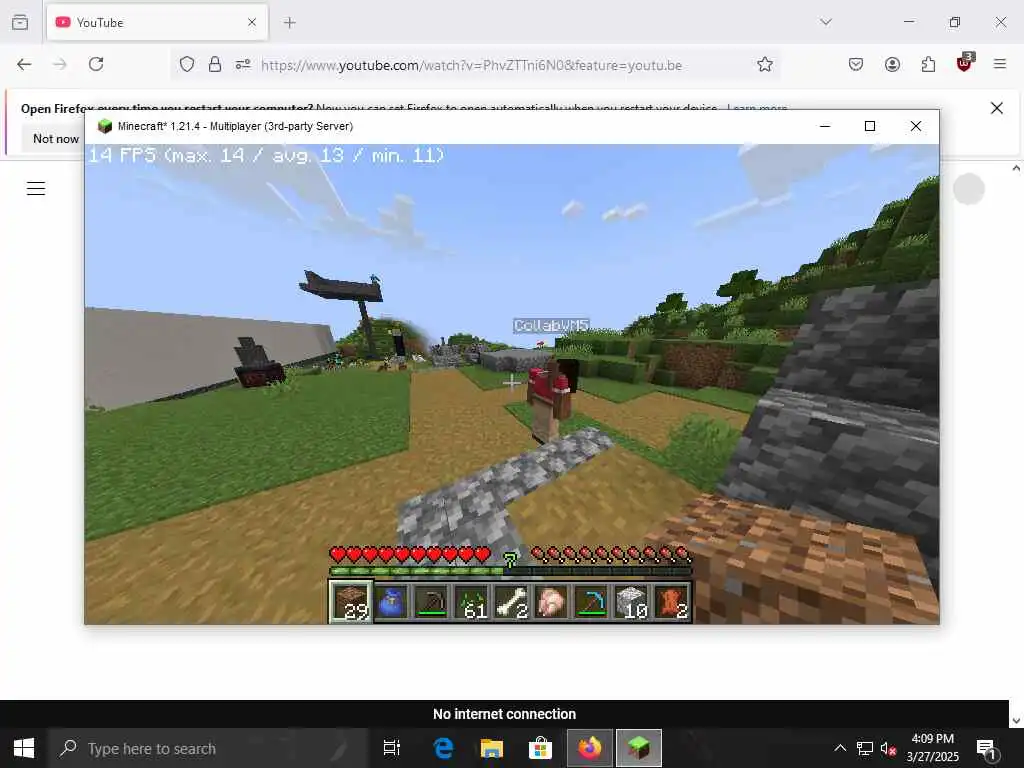Go forward in Firefox
This screenshot has width=1024, height=768.
tap(60, 64)
